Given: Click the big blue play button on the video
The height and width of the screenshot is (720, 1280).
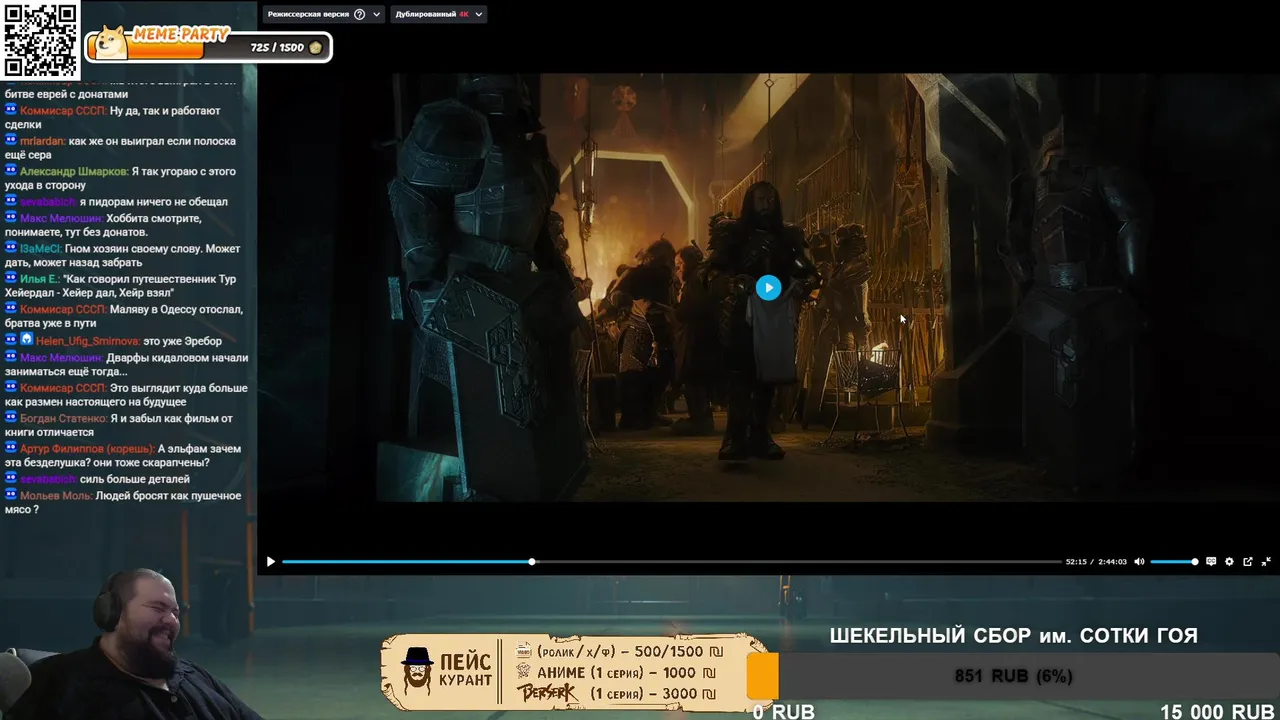Looking at the screenshot, I should click(768, 288).
